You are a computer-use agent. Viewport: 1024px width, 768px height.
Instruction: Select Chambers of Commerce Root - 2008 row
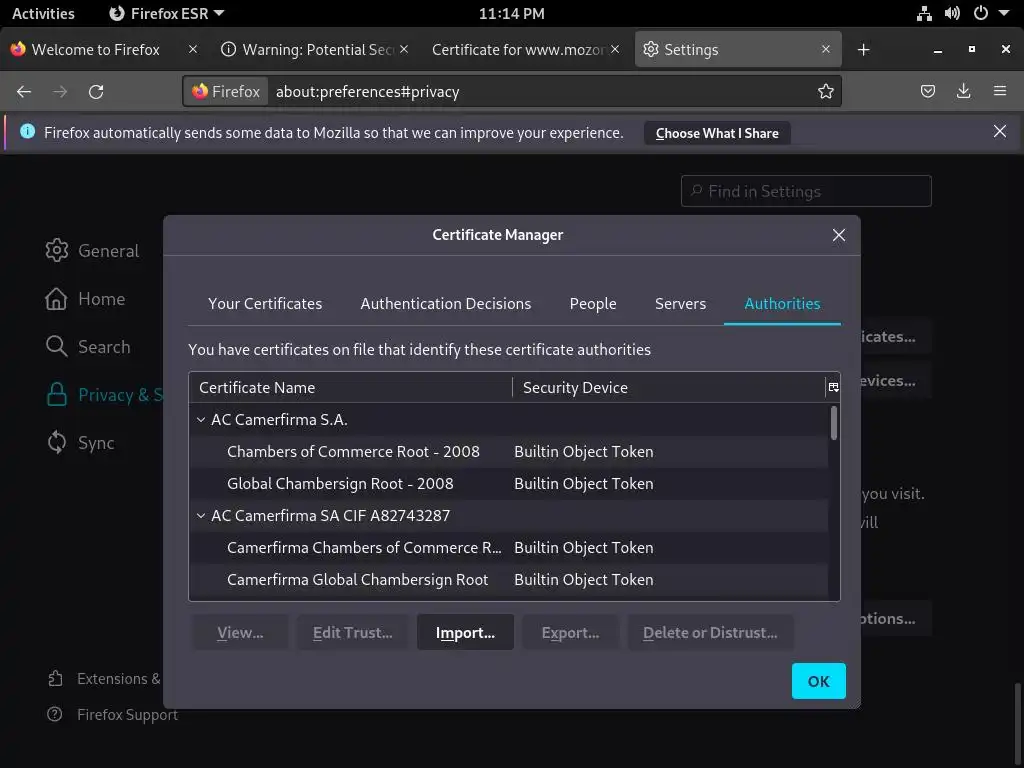508,452
